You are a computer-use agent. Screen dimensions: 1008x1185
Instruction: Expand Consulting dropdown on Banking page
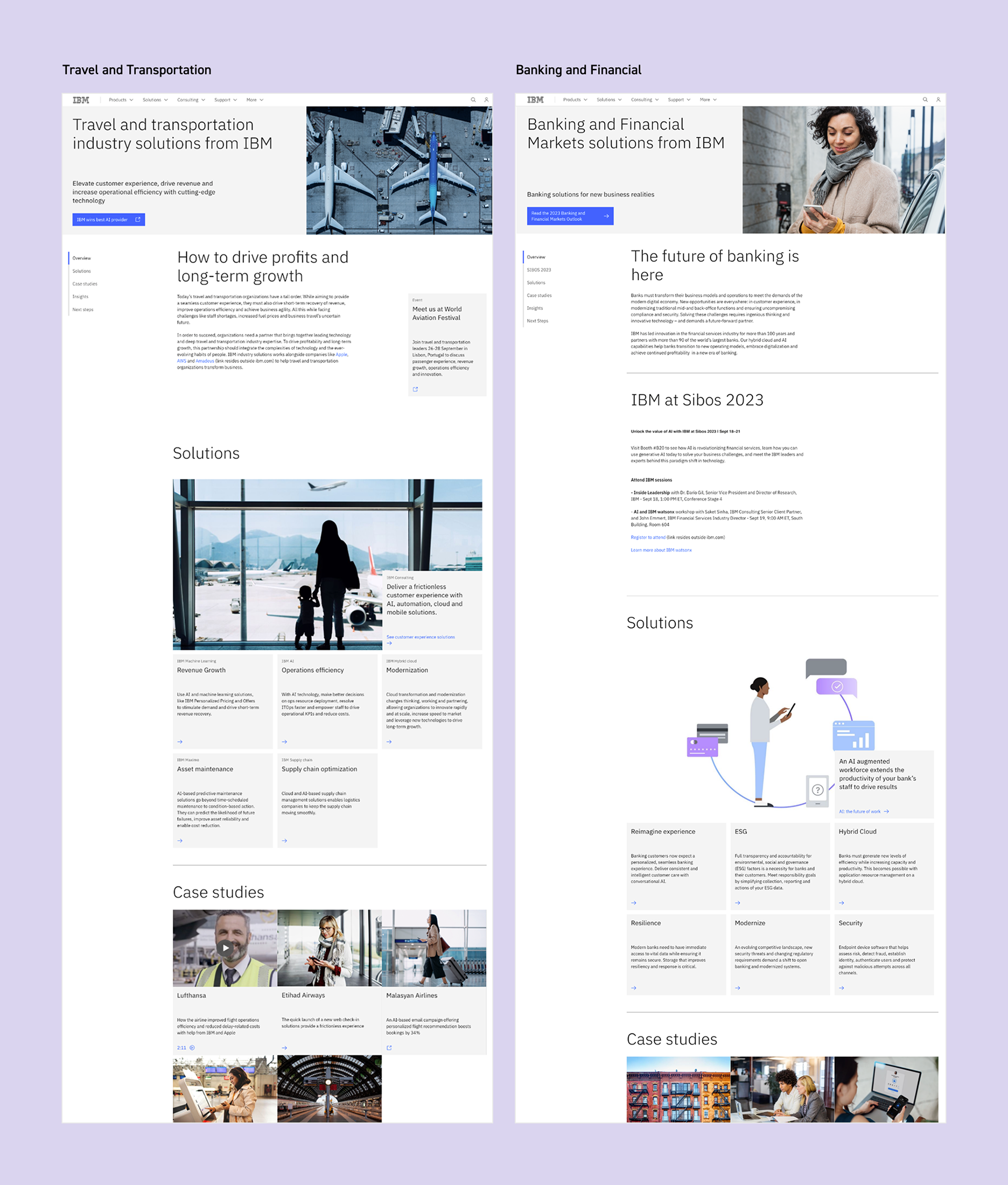click(x=645, y=100)
